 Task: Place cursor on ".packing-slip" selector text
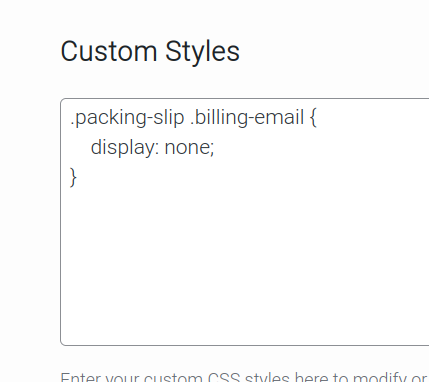pos(127,118)
